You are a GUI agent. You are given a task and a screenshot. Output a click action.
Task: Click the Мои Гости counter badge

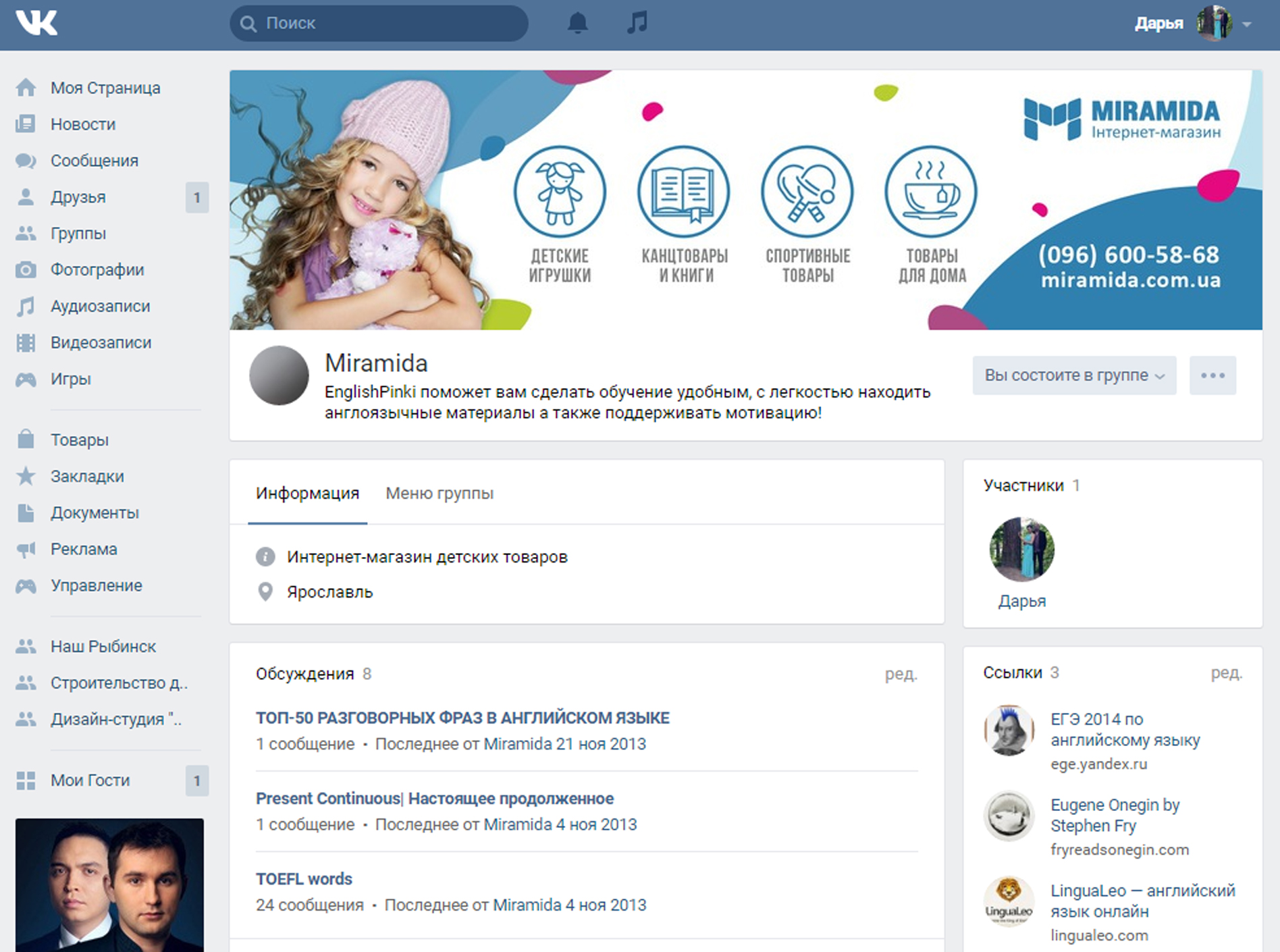[197, 781]
